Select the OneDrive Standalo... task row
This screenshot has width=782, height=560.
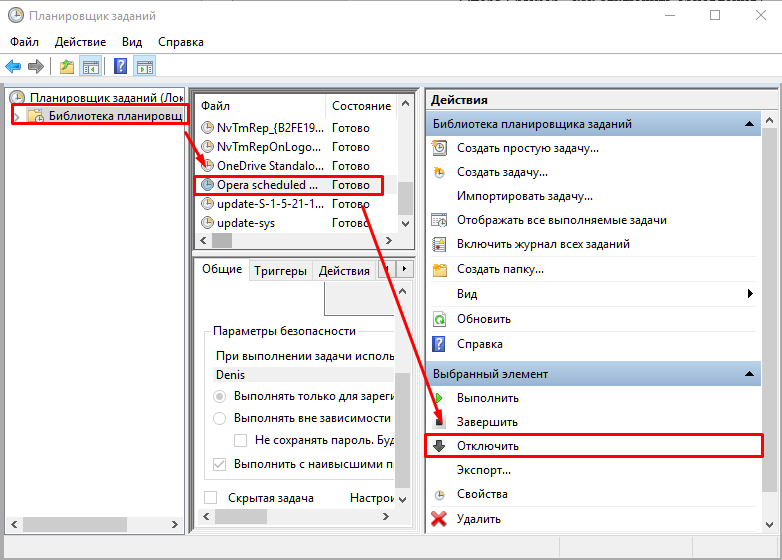pyautogui.click(x=297, y=166)
